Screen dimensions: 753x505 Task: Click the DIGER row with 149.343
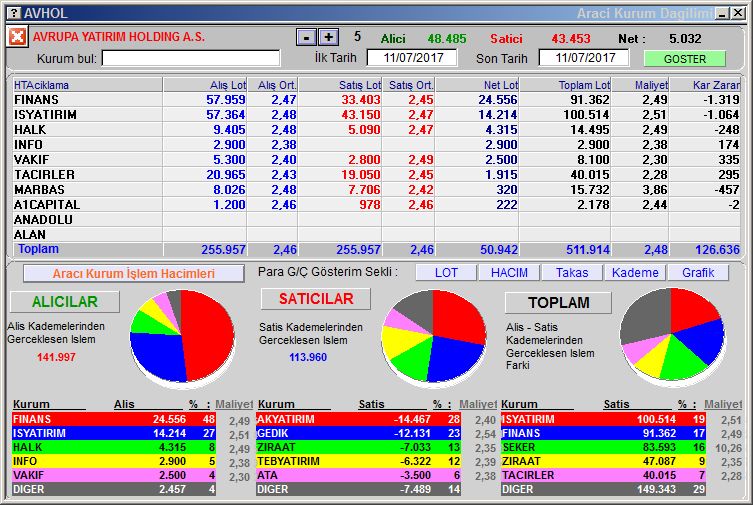click(x=603, y=489)
